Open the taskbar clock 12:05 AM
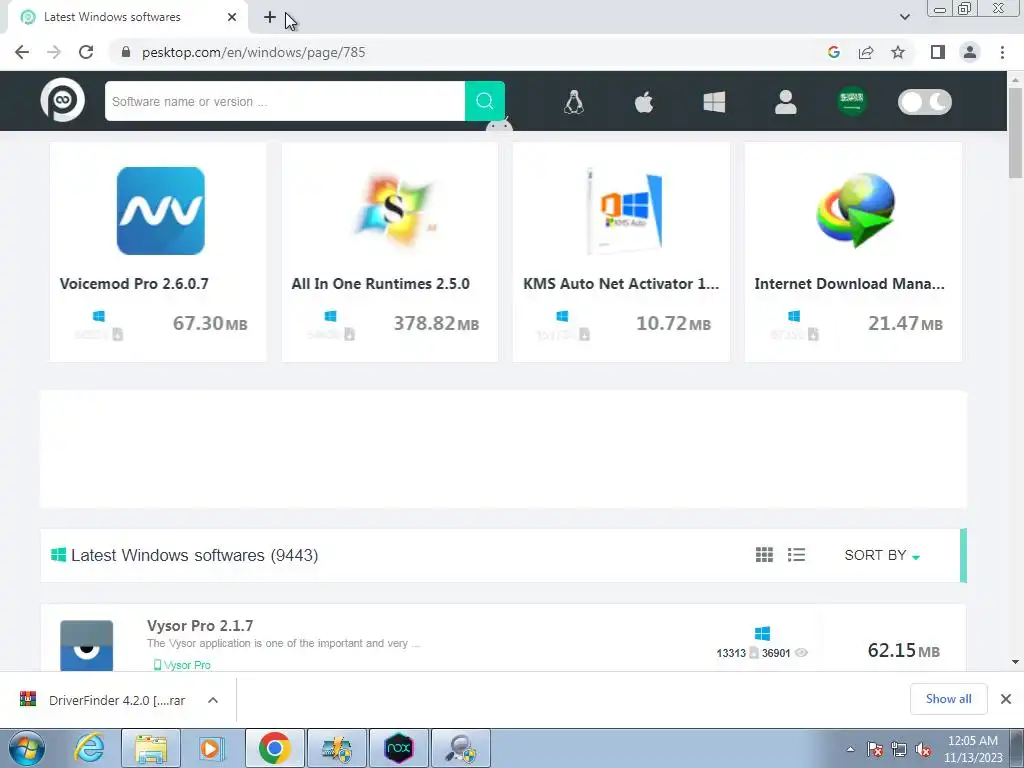 [973, 749]
